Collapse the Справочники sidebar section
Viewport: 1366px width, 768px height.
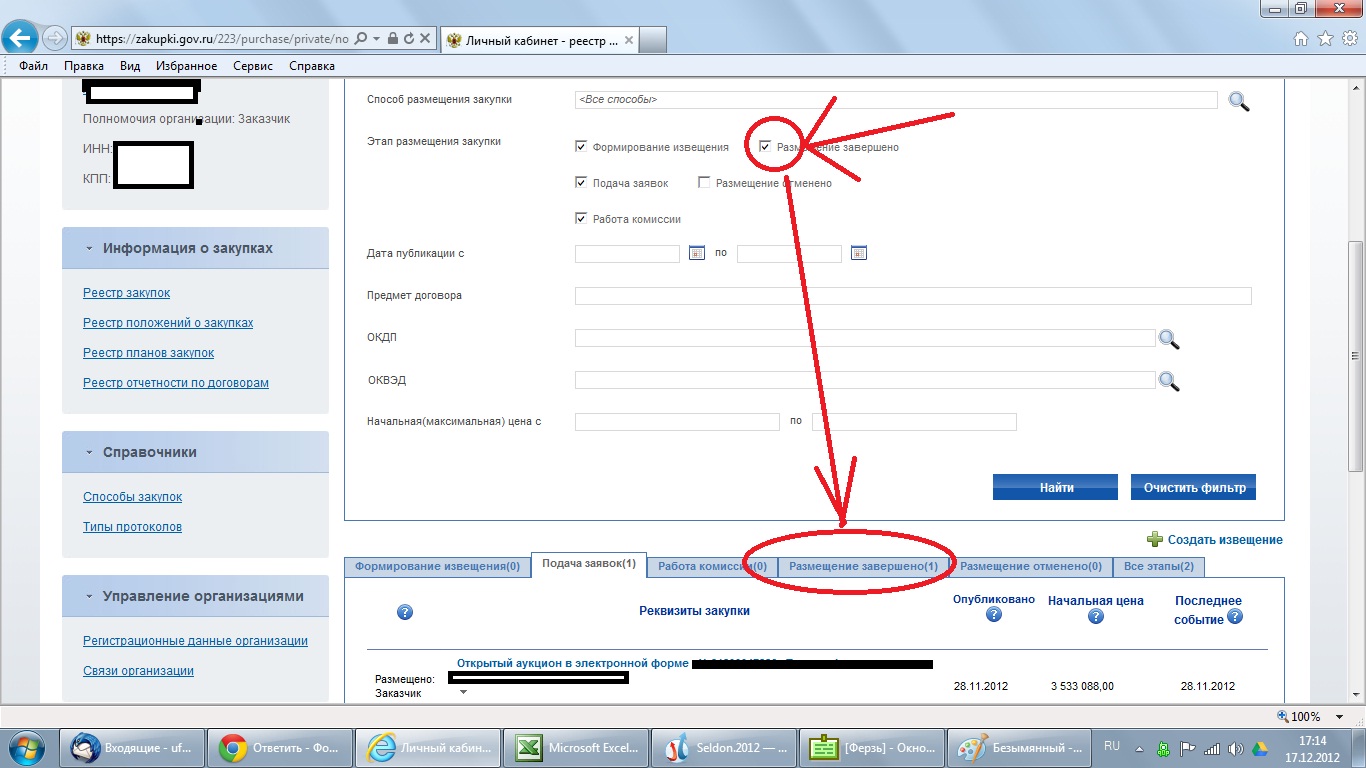(x=89, y=452)
